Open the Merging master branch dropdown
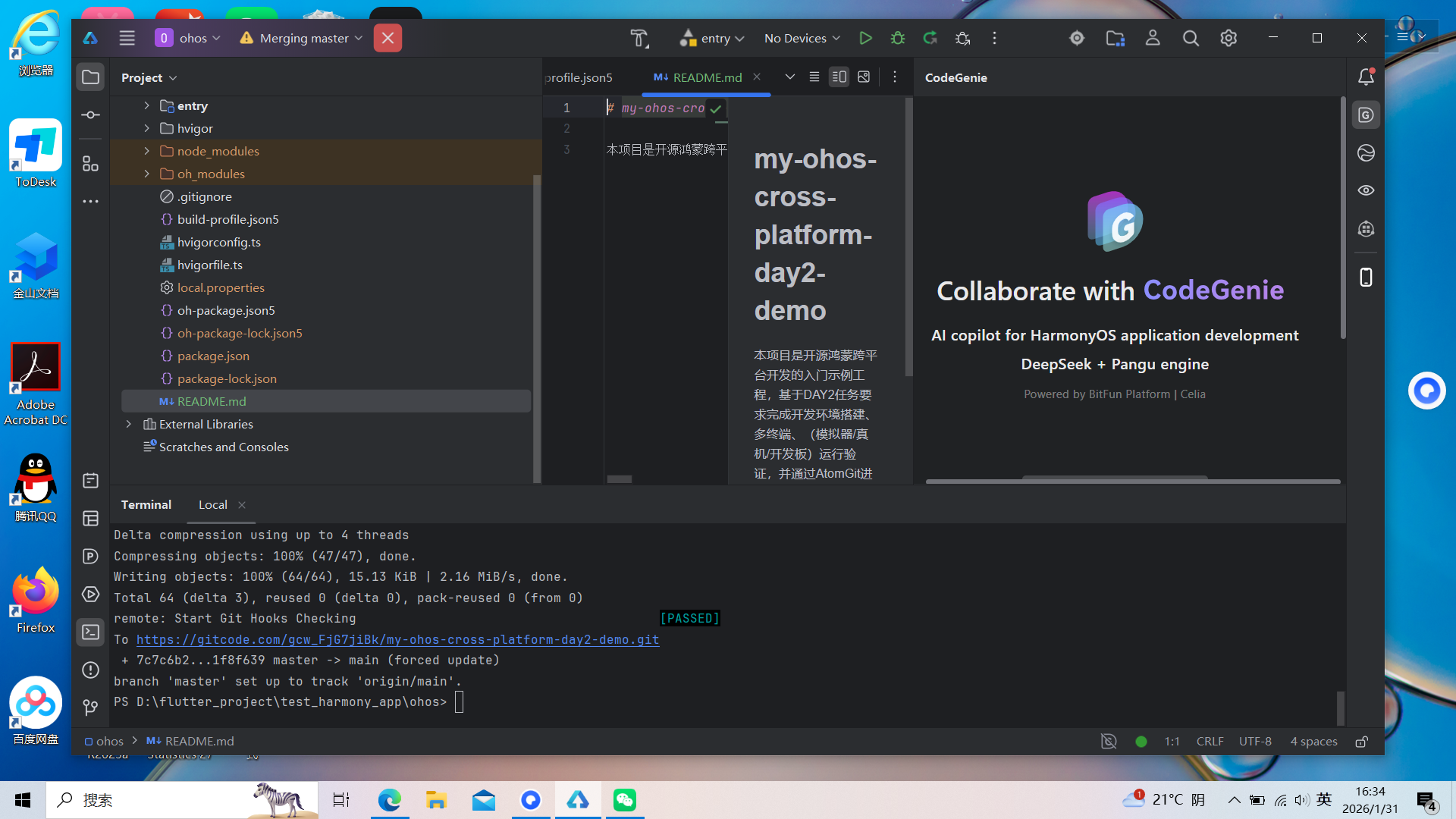The height and width of the screenshot is (819, 1456). tap(303, 38)
